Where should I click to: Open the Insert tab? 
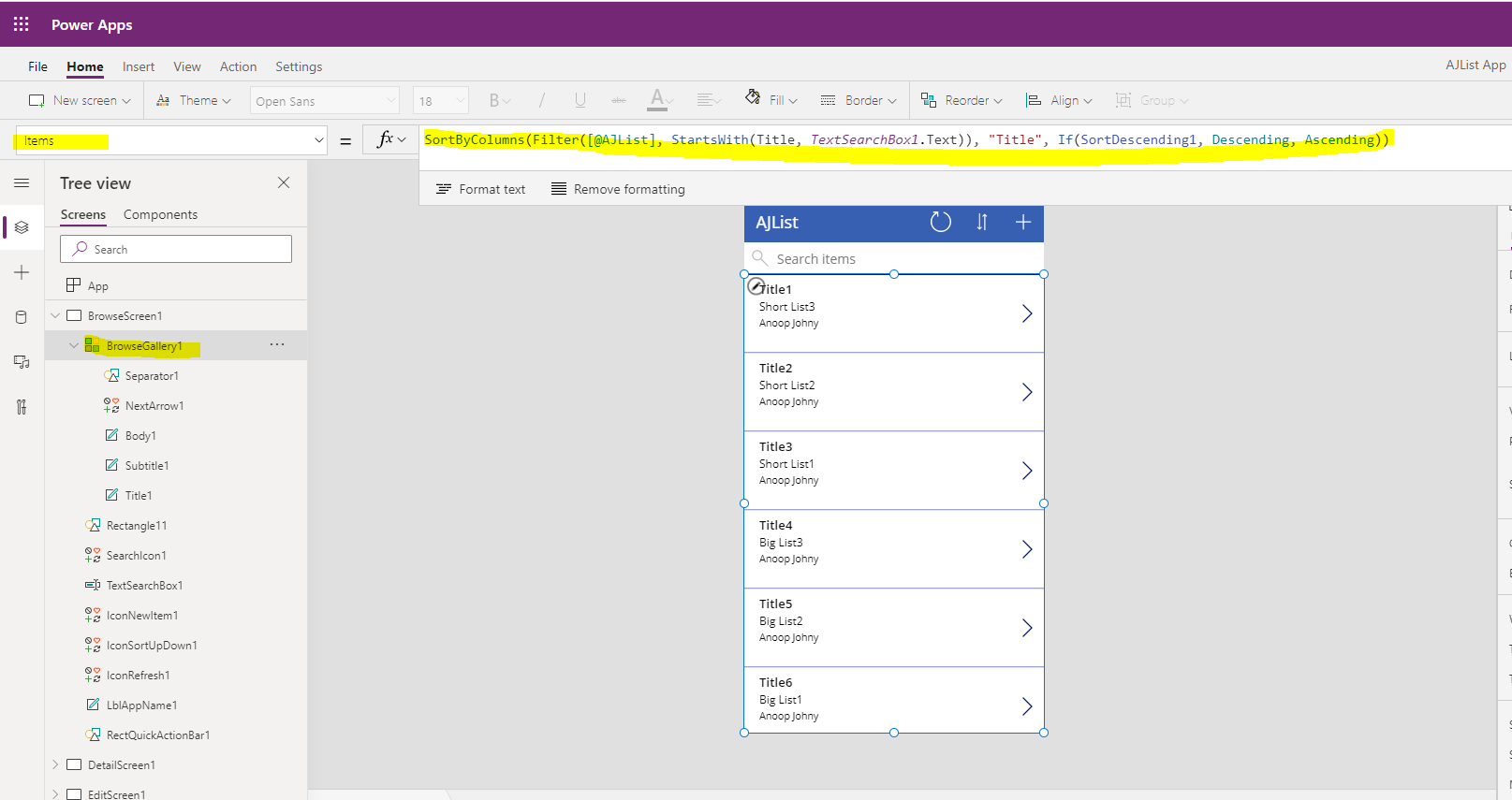point(139,66)
